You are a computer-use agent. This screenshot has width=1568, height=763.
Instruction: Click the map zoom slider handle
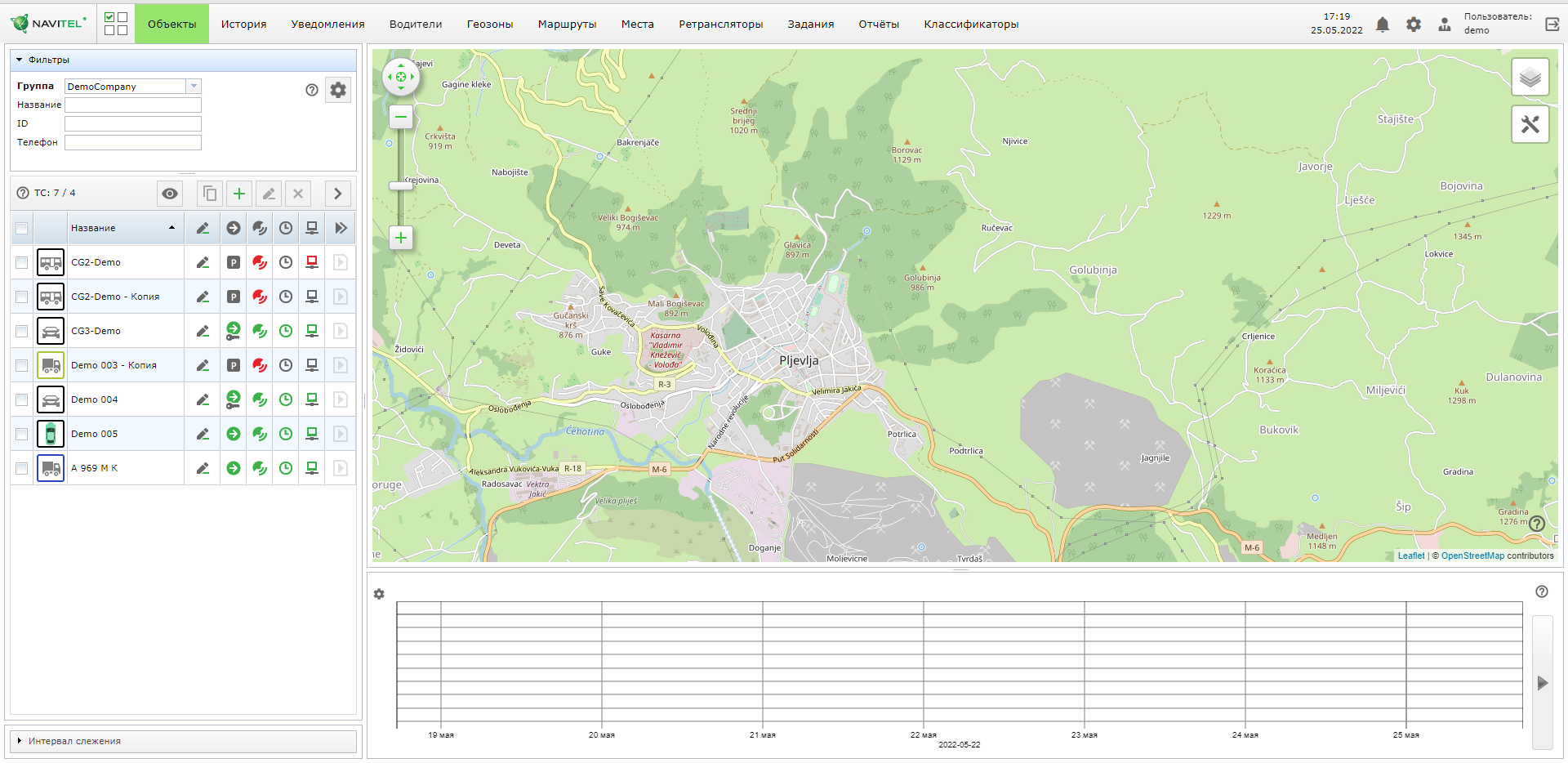pos(401,185)
